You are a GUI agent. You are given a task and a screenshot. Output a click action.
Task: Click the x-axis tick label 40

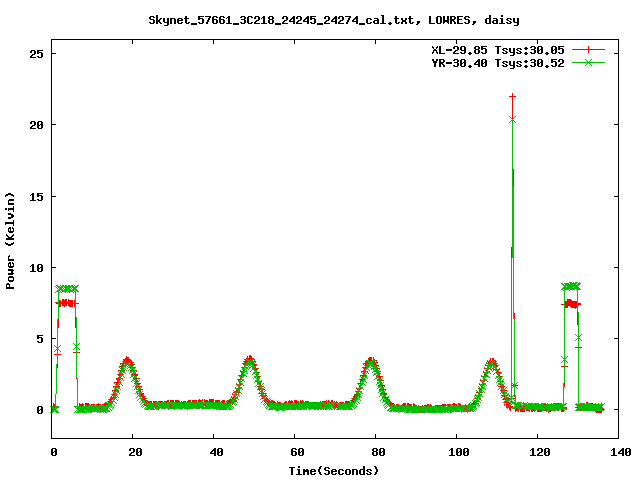pos(216,452)
